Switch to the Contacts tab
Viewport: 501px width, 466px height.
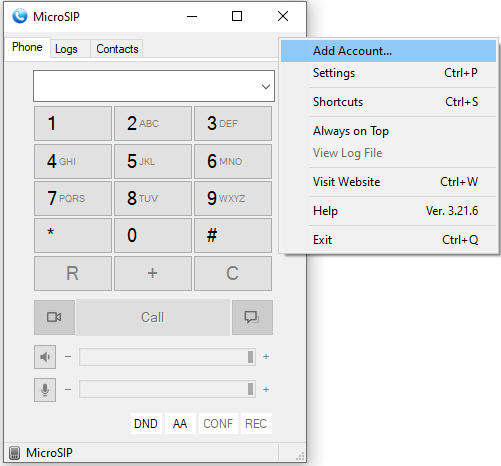(117, 49)
